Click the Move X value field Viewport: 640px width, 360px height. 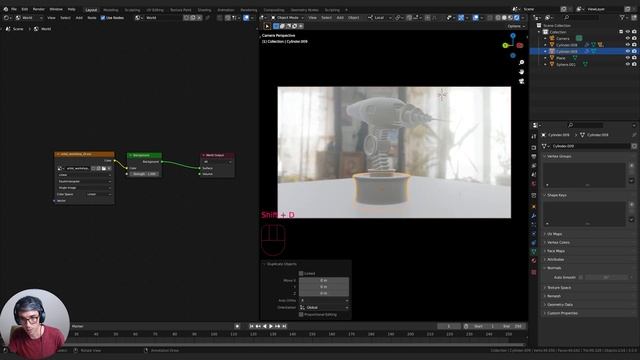[x=324, y=280]
